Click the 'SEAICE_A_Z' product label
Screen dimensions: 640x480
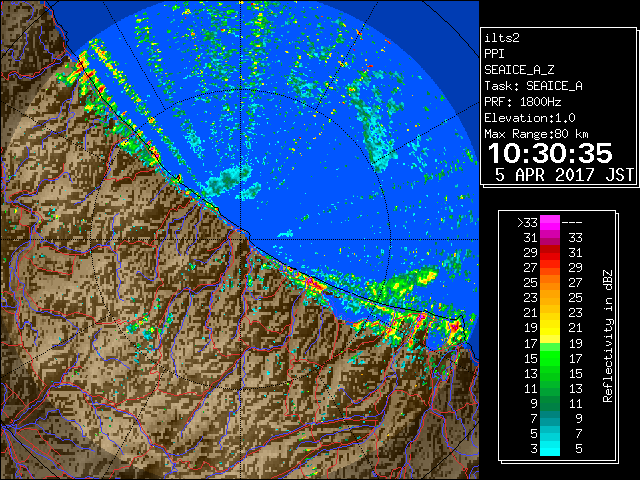tap(519, 70)
